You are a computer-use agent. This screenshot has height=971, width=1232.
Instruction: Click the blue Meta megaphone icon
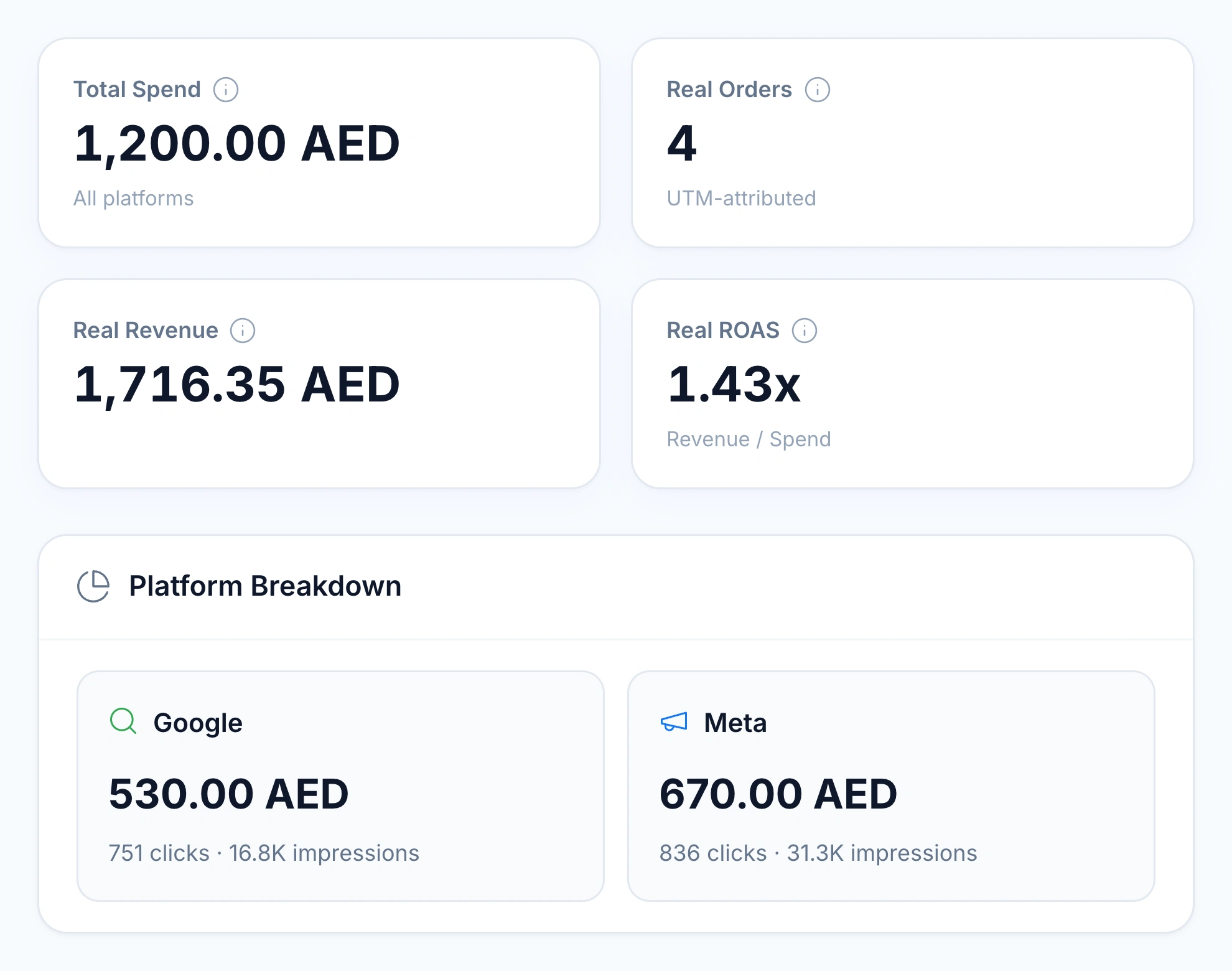tap(674, 722)
